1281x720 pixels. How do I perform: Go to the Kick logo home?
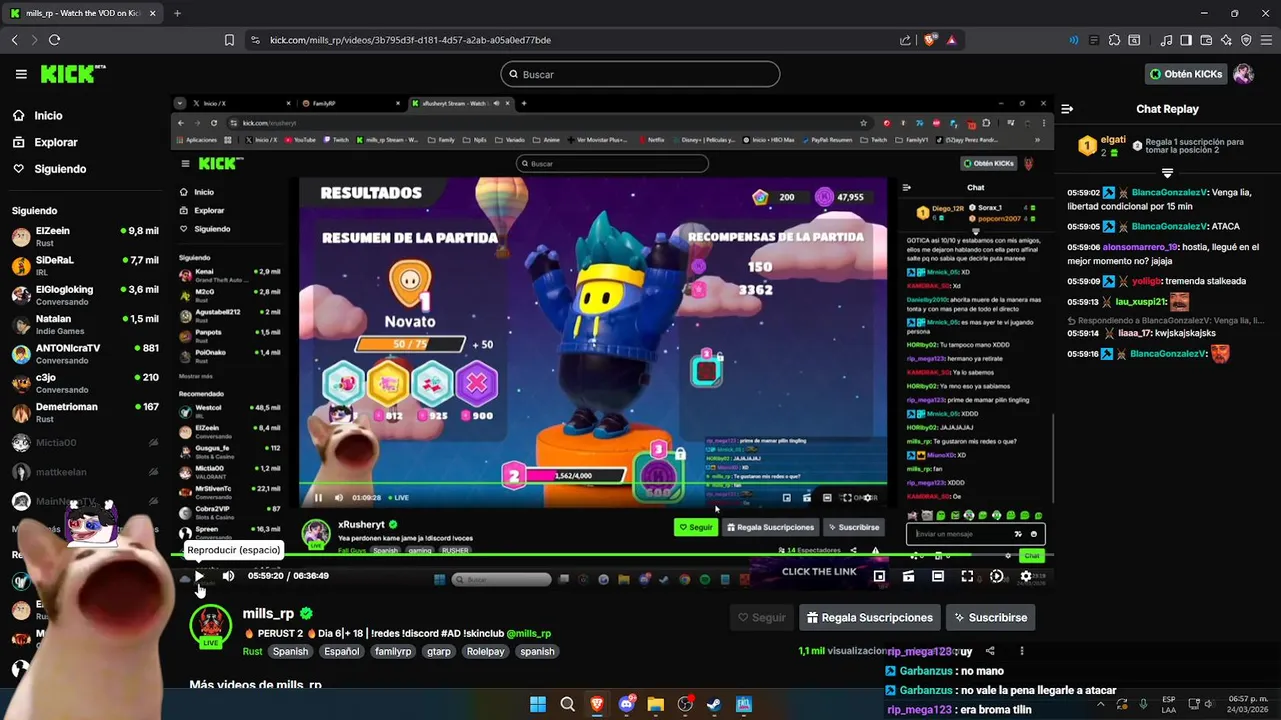72,74
